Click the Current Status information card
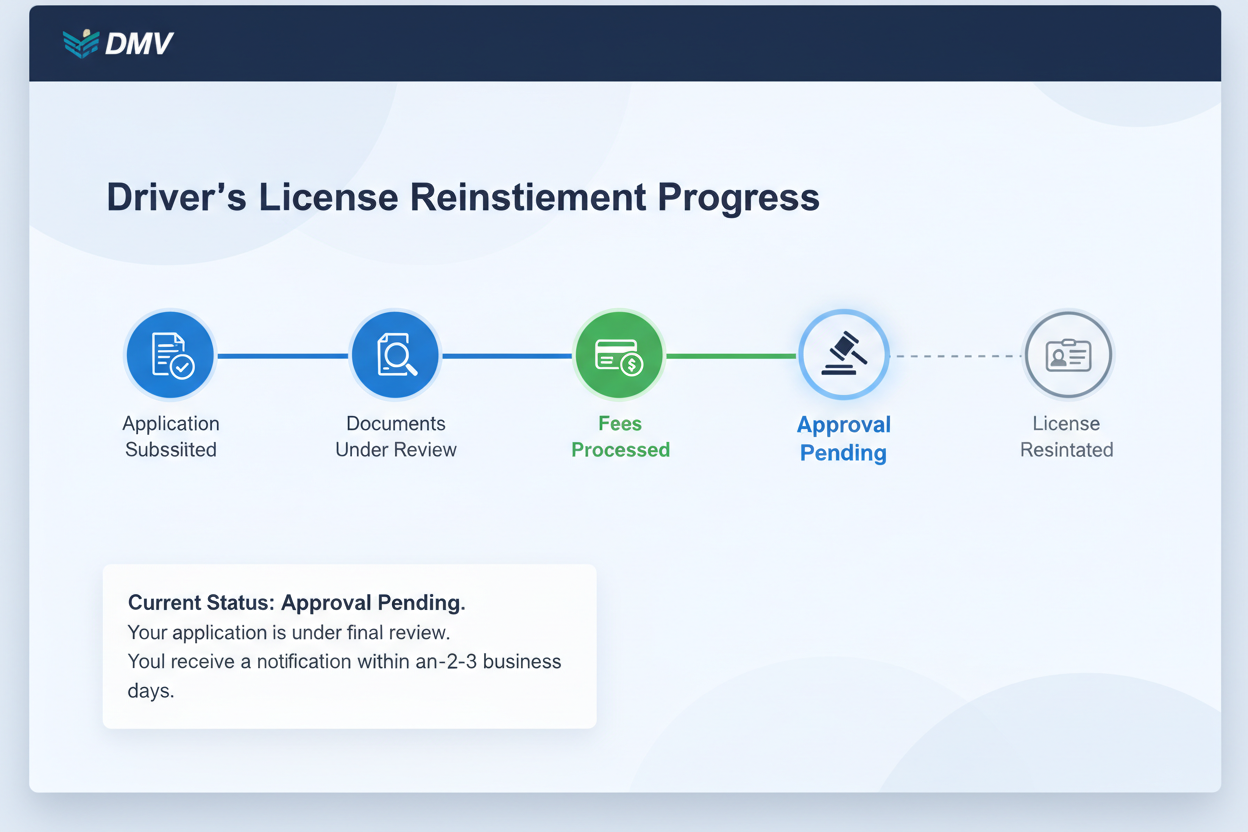 coord(349,646)
